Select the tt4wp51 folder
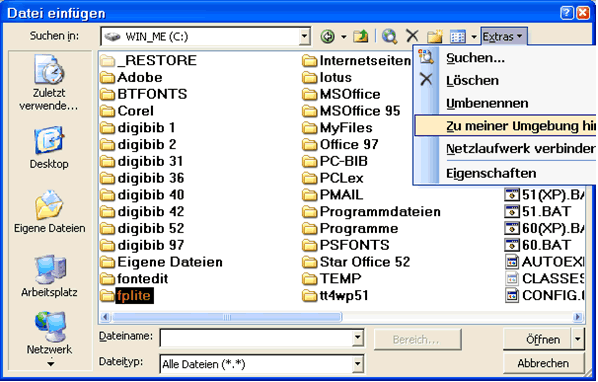The width and height of the screenshot is (598, 382). [x=335, y=295]
